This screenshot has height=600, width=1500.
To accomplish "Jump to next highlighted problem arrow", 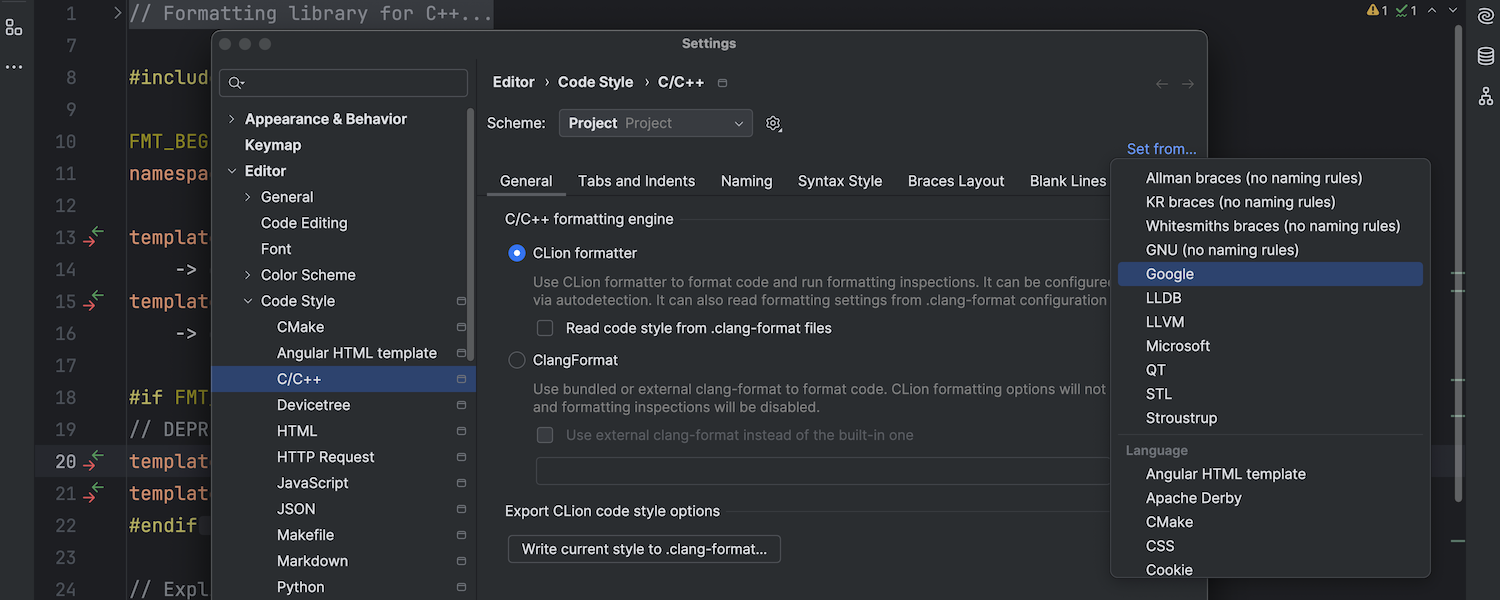I will pos(1455,11).
